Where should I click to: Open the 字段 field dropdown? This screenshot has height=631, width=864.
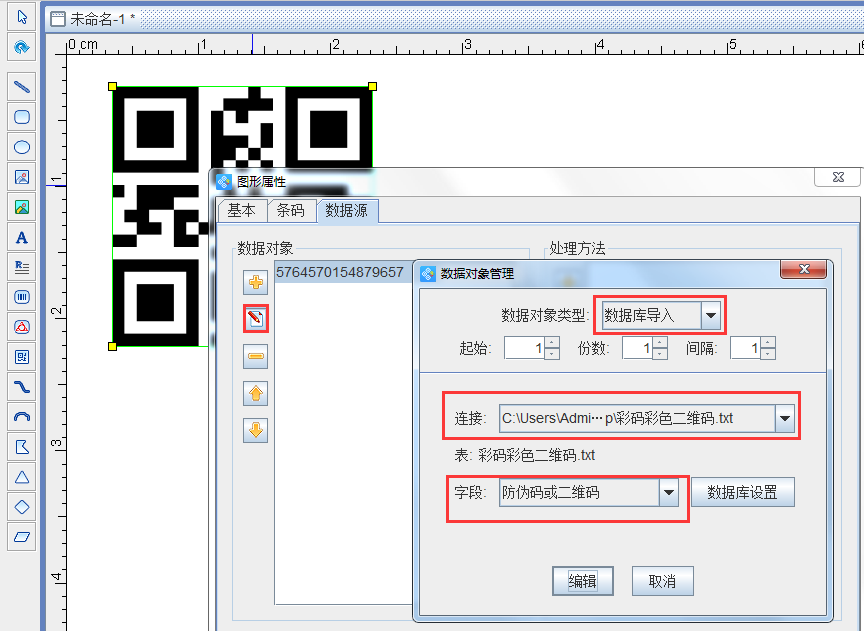pos(669,492)
